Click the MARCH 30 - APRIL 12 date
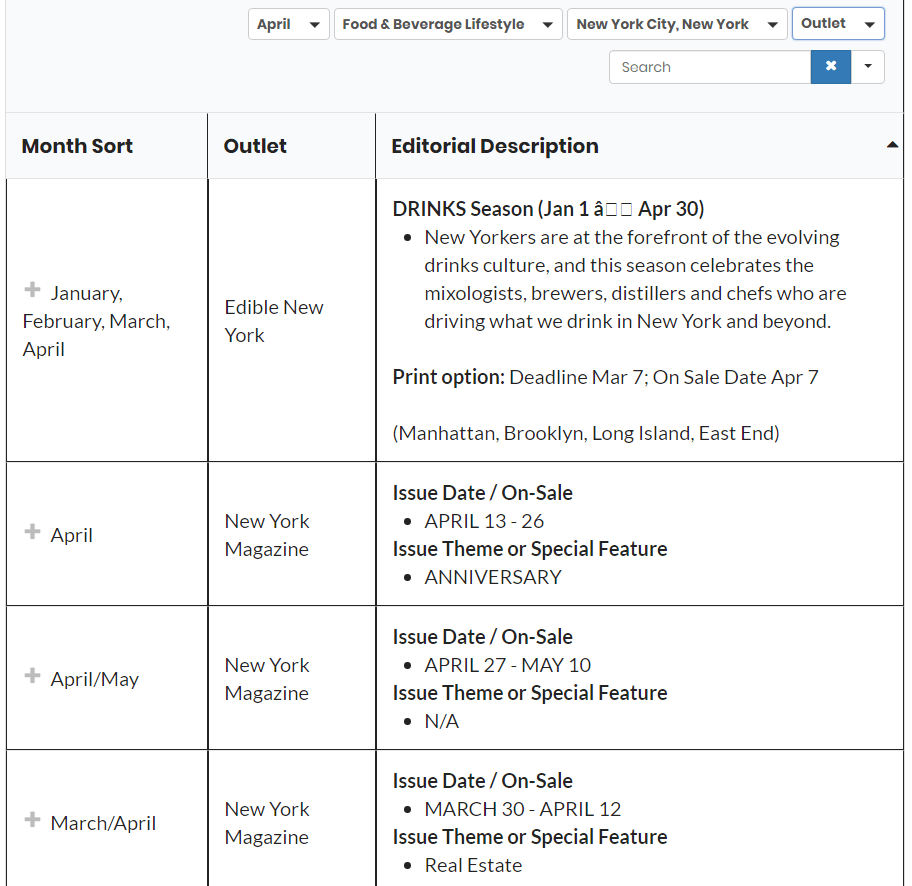This screenshot has width=912, height=886. coord(523,809)
